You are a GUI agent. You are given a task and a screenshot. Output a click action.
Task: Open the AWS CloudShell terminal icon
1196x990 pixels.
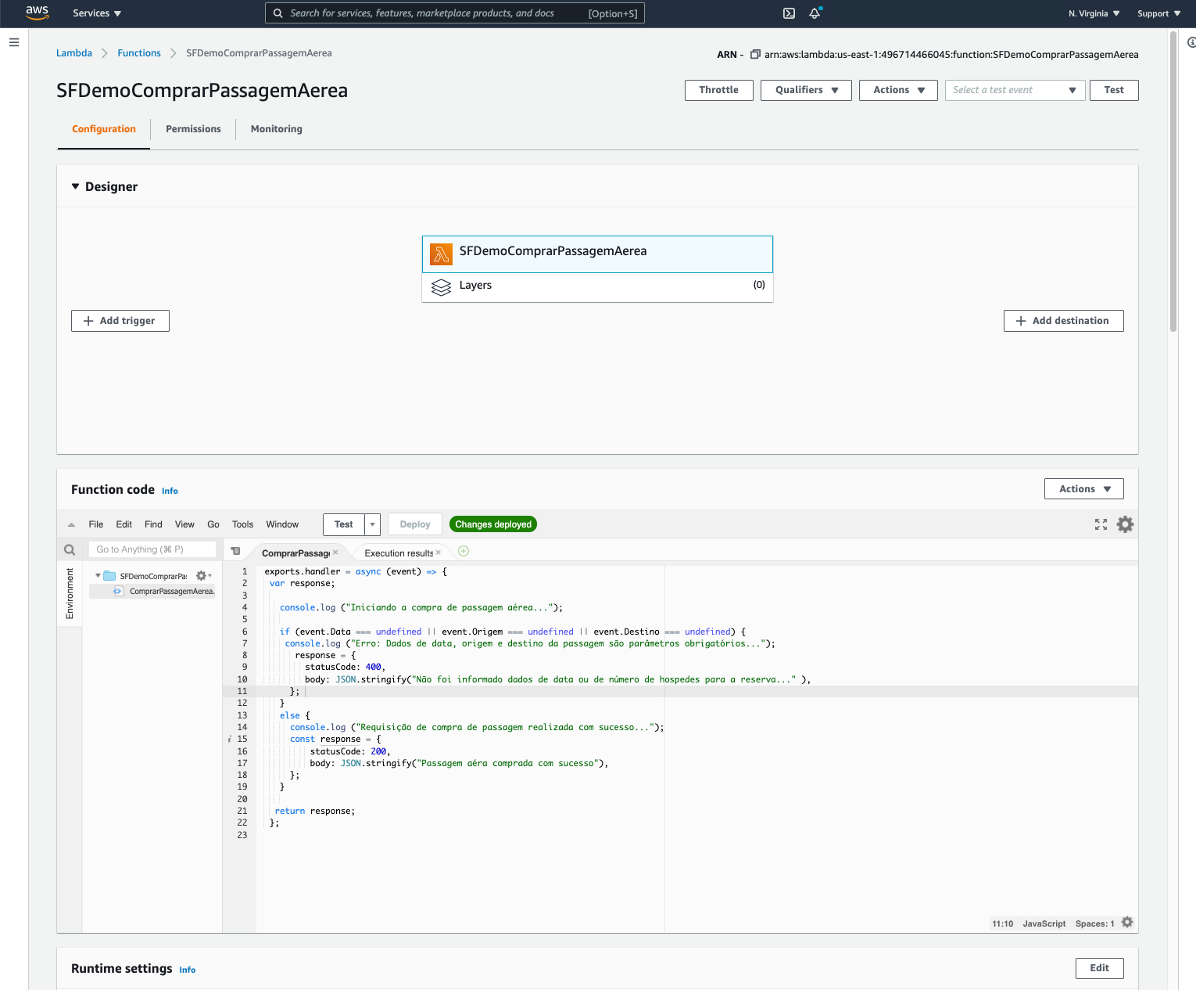pyautogui.click(x=788, y=13)
